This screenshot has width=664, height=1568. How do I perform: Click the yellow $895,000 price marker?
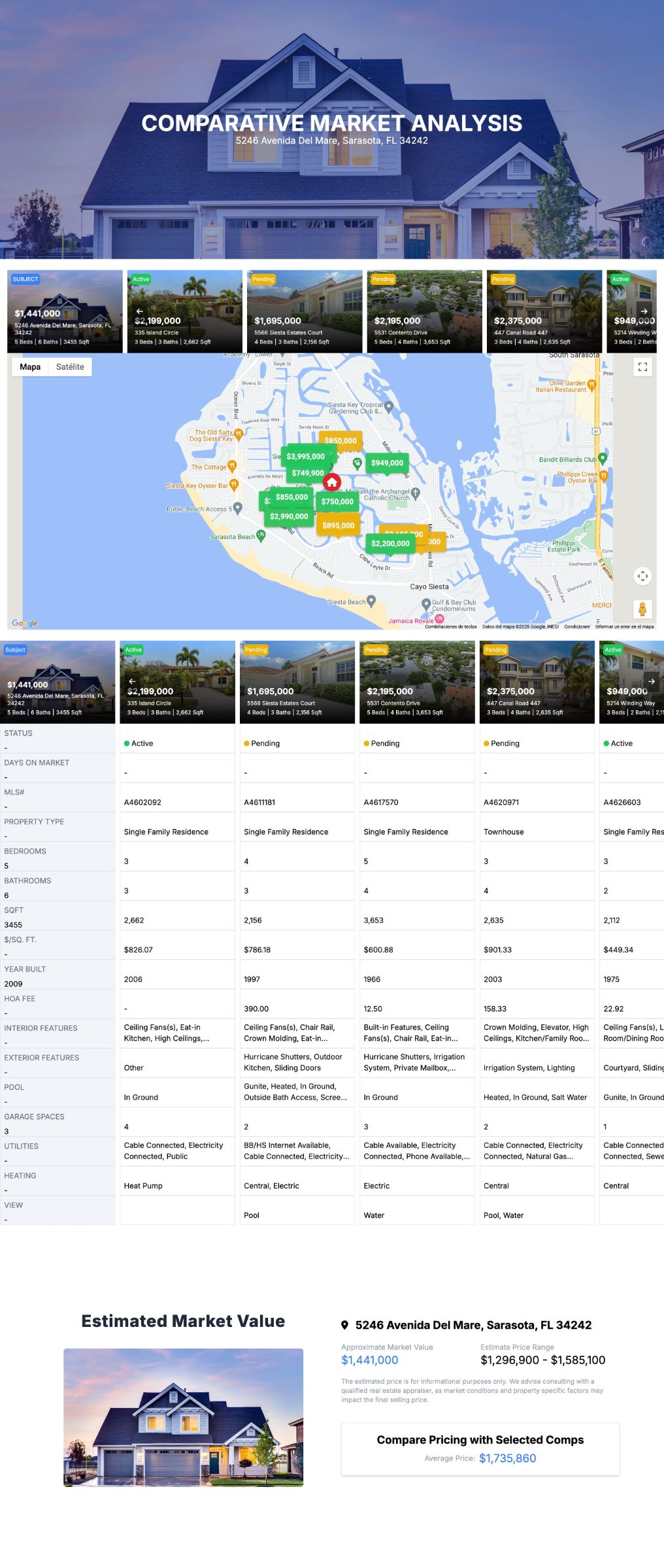coord(338,526)
